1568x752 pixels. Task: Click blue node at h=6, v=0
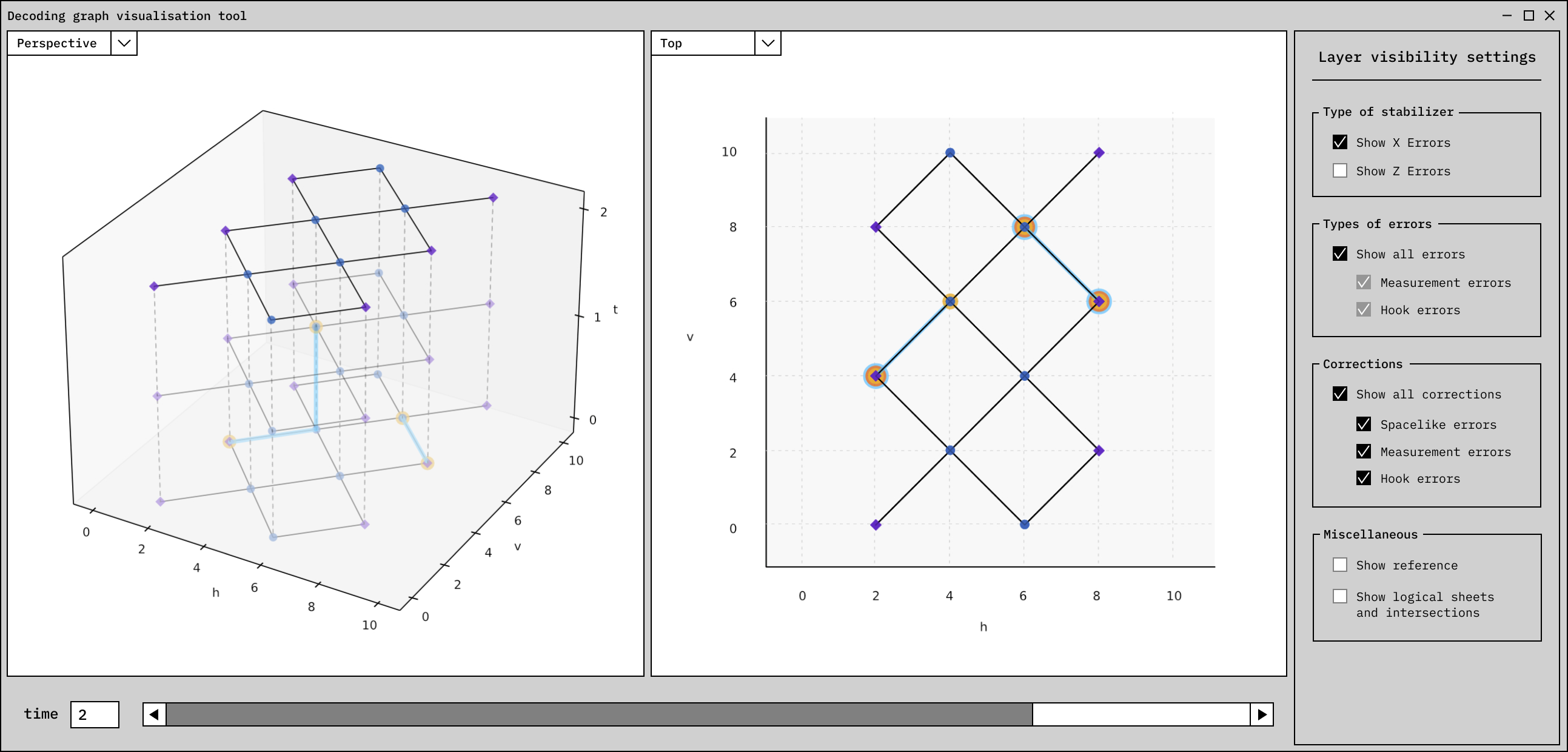pyautogui.click(x=1025, y=524)
